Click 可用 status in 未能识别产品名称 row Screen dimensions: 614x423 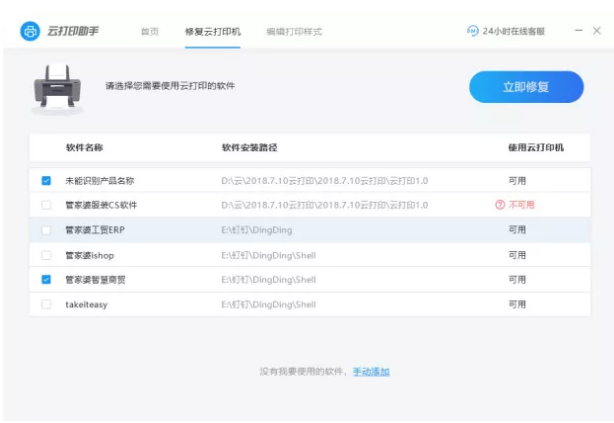[517, 181]
